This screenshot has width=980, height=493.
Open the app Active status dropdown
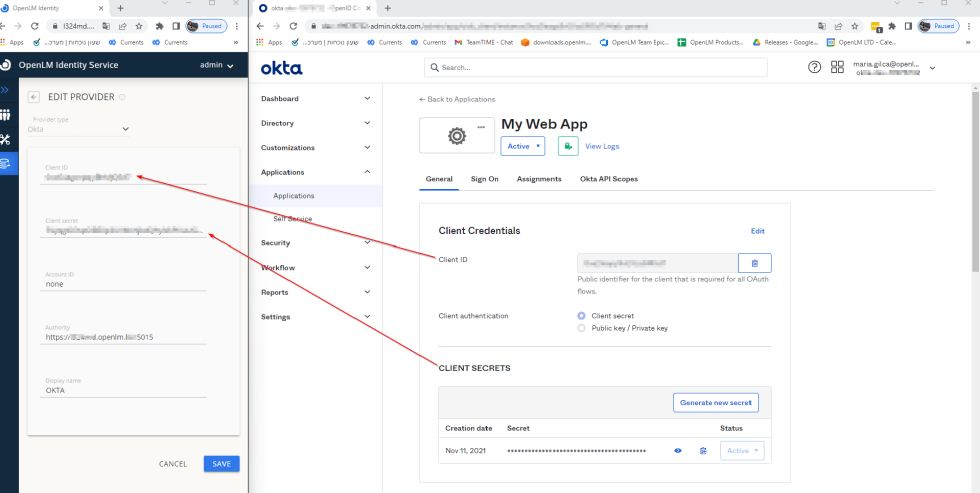(523, 146)
